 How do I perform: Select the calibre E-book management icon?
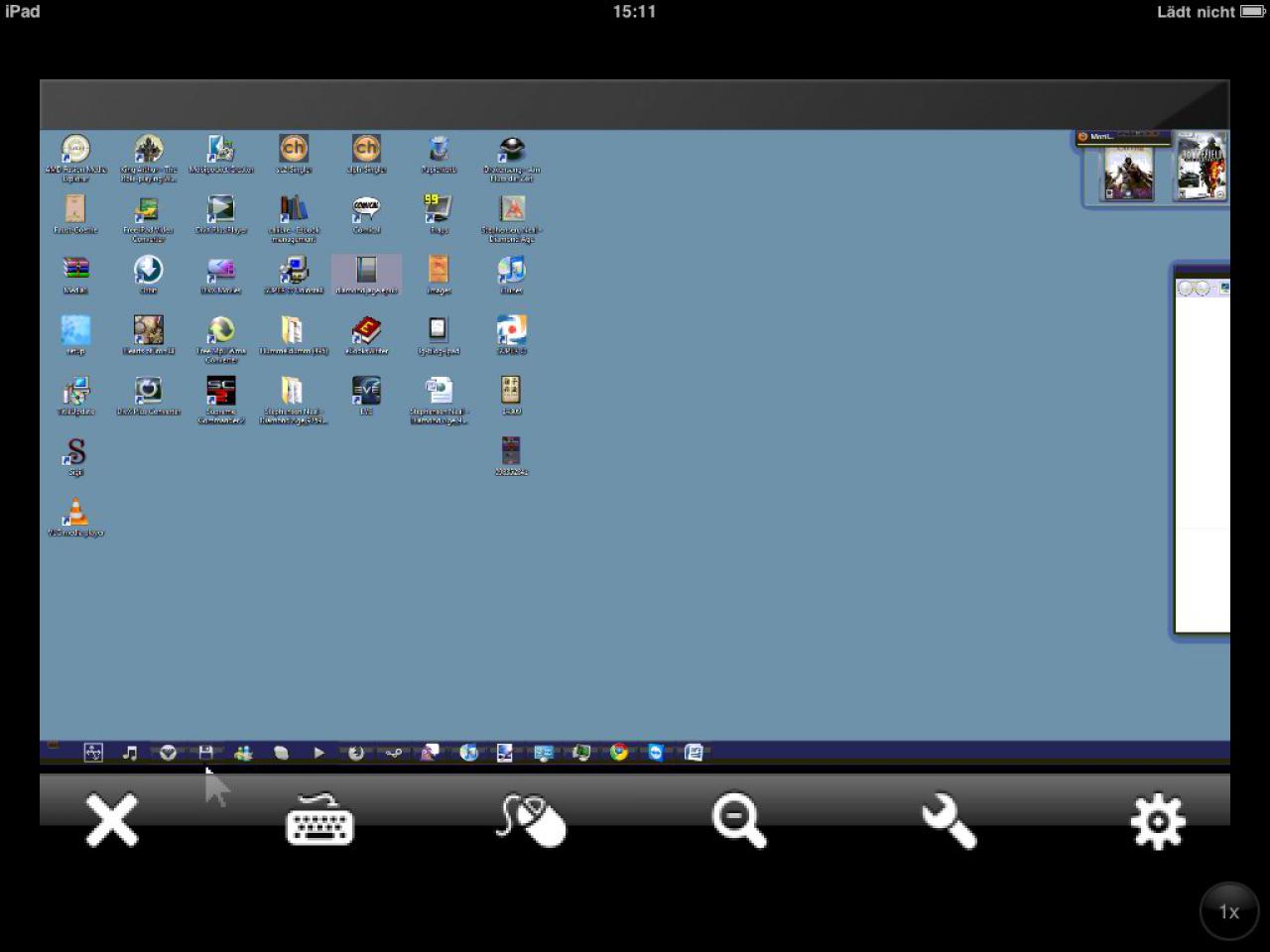[293, 219]
